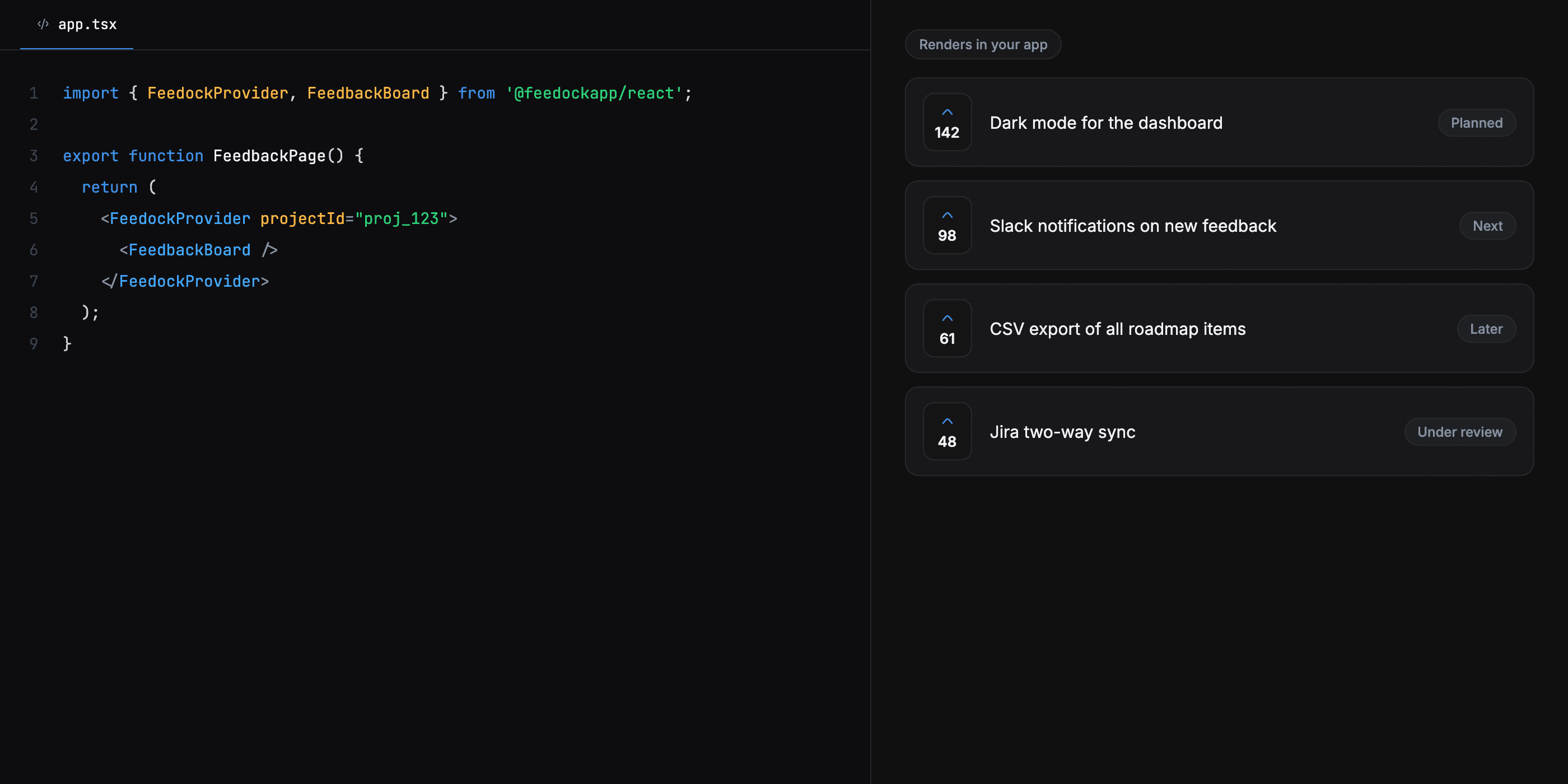Click FeedbackBoard in the import statement
Image resolution: width=1568 pixels, height=784 pixels.
coord(368,93)
